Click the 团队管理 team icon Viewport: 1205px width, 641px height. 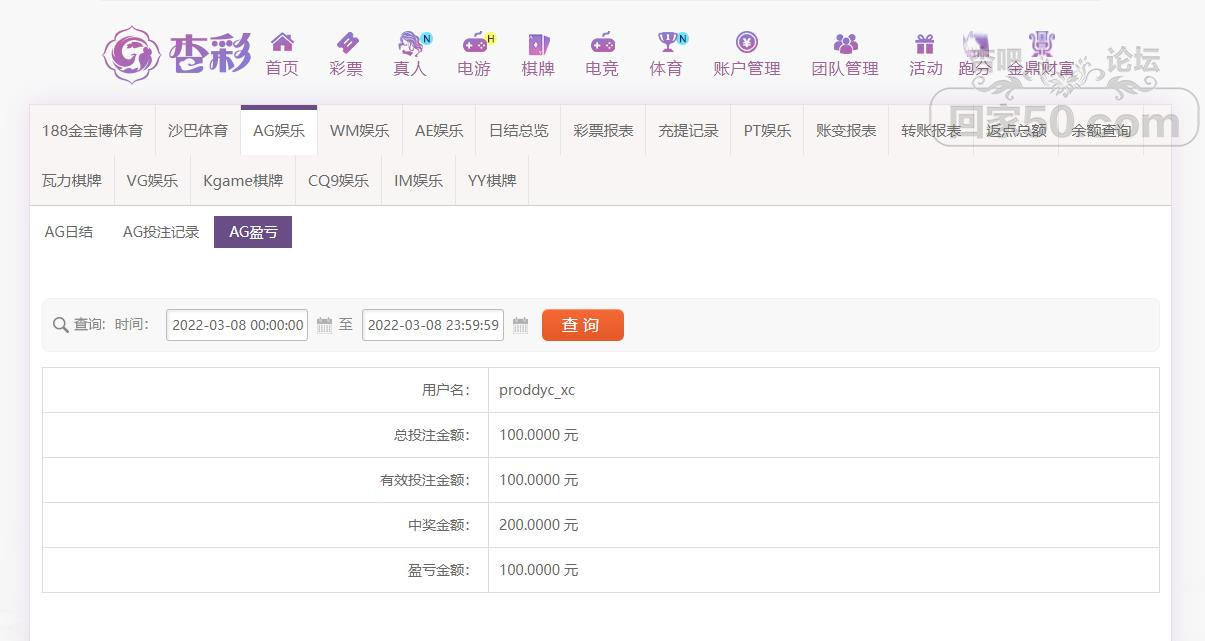tap(845, 43)
